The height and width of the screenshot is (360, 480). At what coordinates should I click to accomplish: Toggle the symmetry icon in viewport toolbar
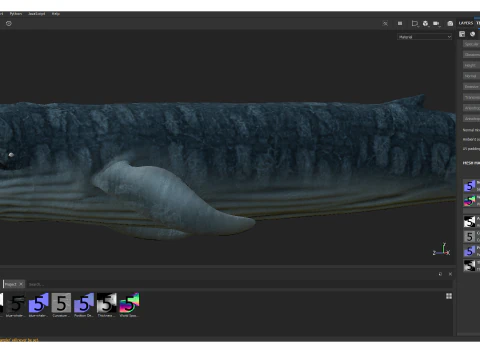[x=385, y=23]
